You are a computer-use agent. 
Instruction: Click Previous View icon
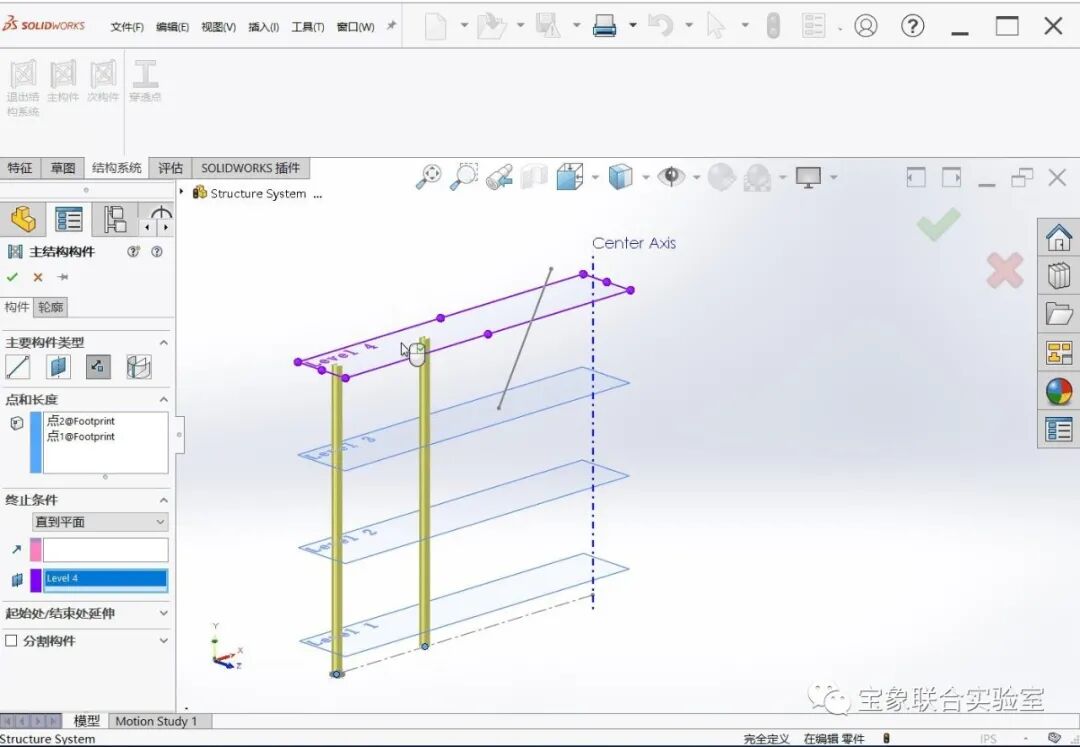pyautogui.click(x=499, y=177)
